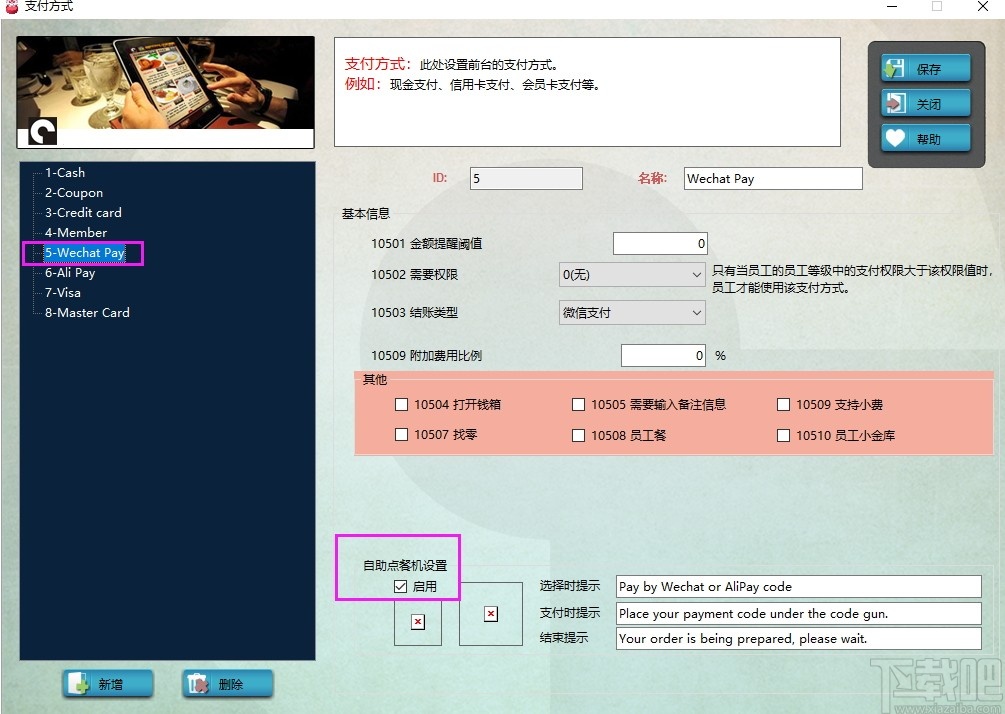Screen dimensions: 1005x714
Task: Enable the 10504 打开钱箱 checkbox
Action: [x=402, y=404]
